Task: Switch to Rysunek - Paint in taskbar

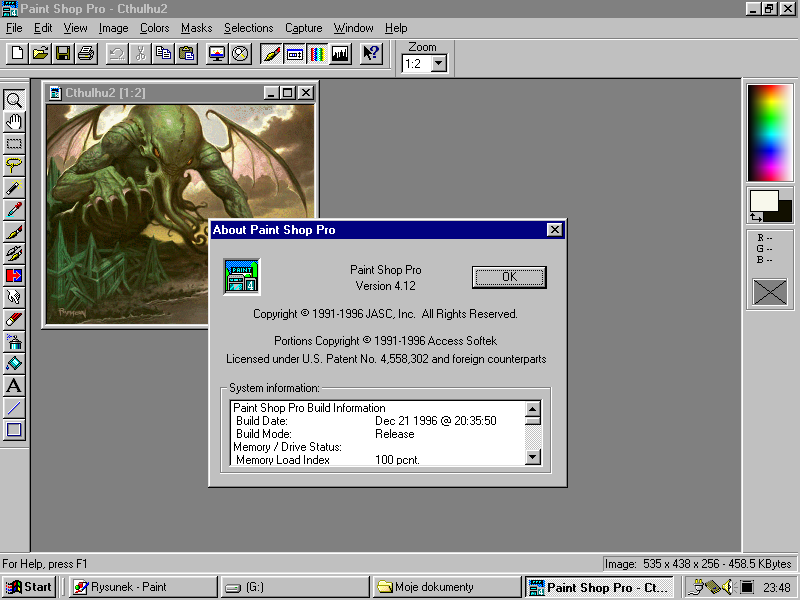Action: [142, 587]
